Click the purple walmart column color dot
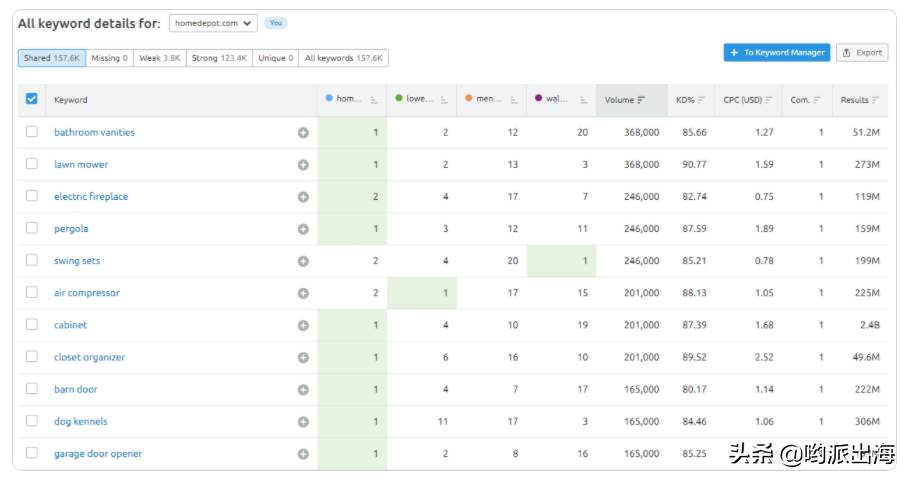This screenshot has width=909, height=479. 539,98
